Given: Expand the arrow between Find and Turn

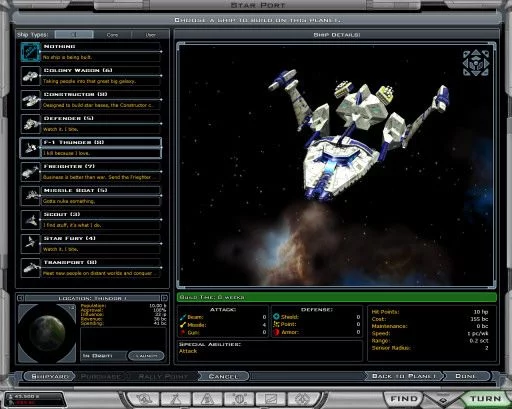Looking at the screenshot, I should coord(442,399).
